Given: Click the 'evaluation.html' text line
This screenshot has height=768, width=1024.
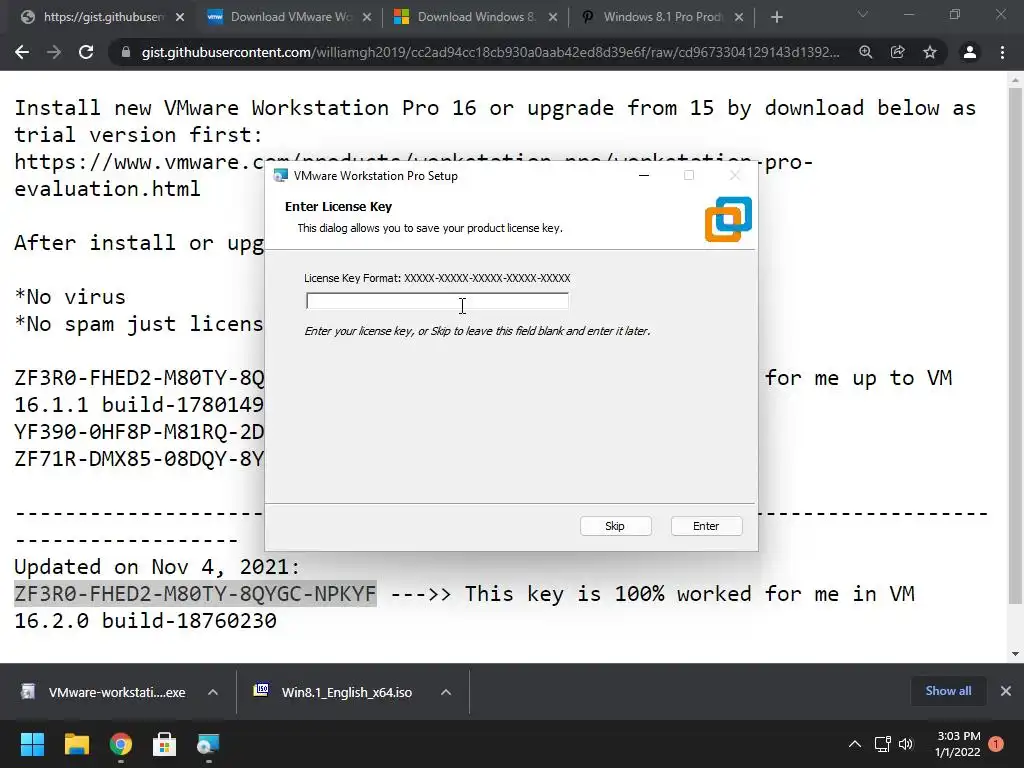Looking at the screenshot, I should click(107, 189).
